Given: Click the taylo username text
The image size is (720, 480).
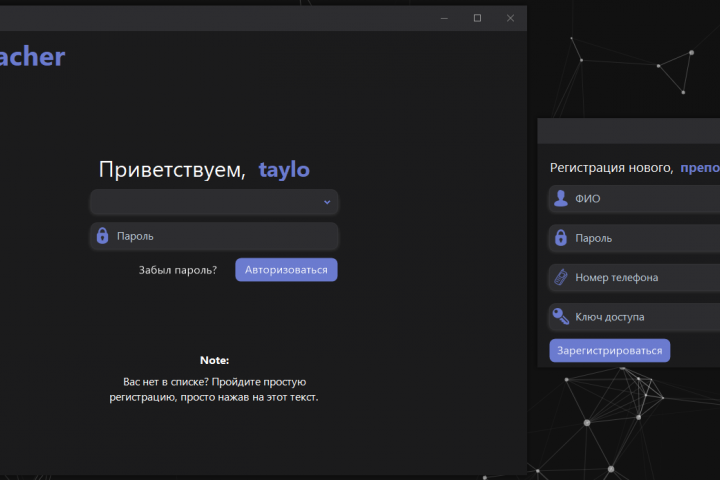Looking at the screenshot, I should click(284, 170).
